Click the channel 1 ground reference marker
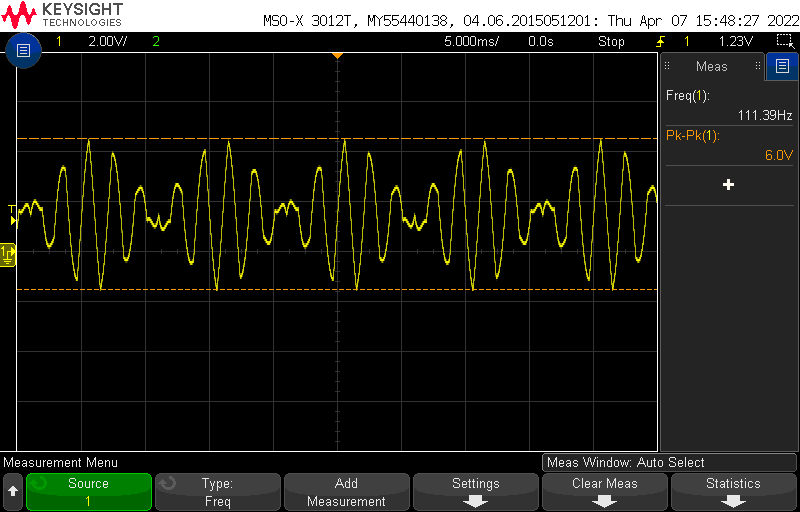This screenshot has height=512, width=800. 8,255
